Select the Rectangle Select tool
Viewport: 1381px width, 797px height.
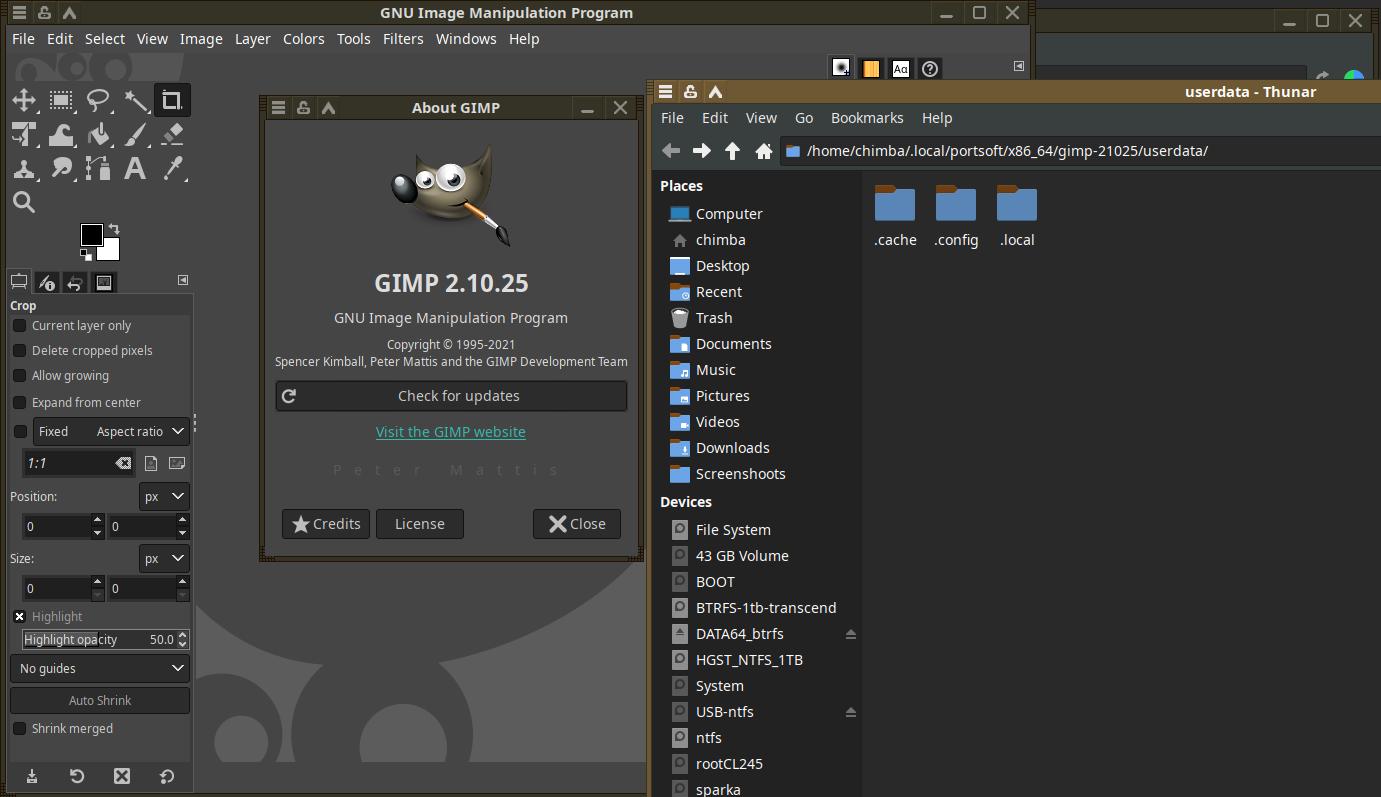(61, 100)
